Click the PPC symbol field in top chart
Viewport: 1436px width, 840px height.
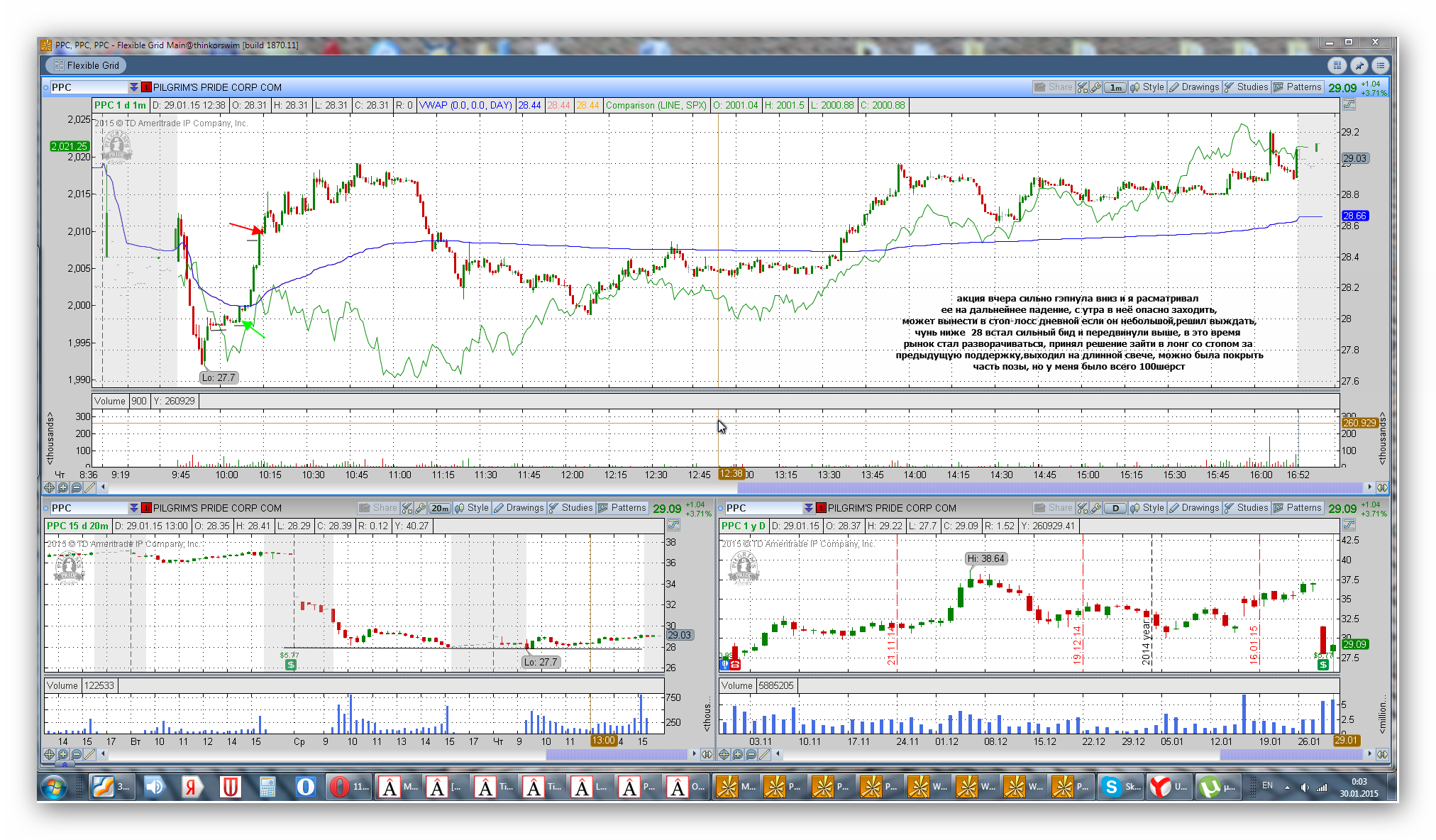tap(89, 87)
